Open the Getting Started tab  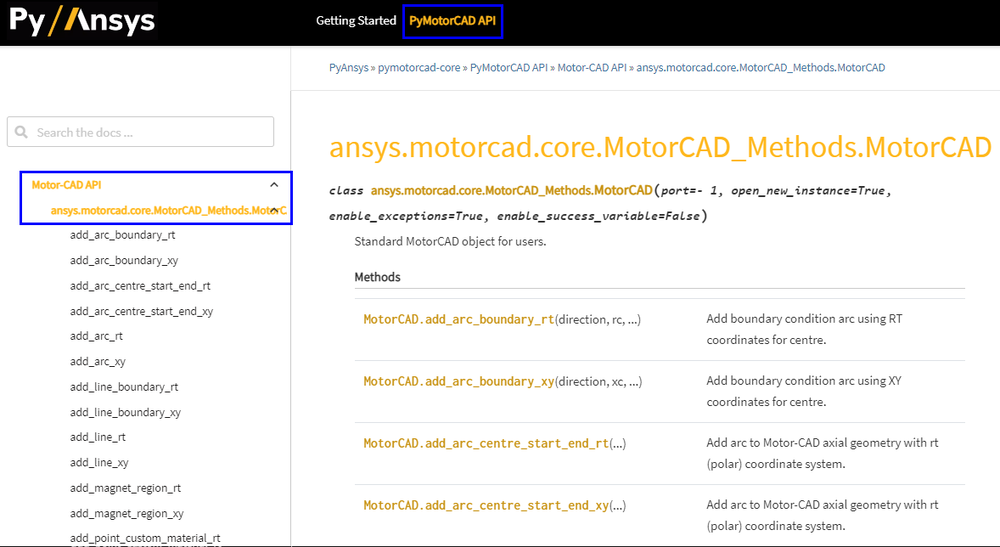coord(356,20)
